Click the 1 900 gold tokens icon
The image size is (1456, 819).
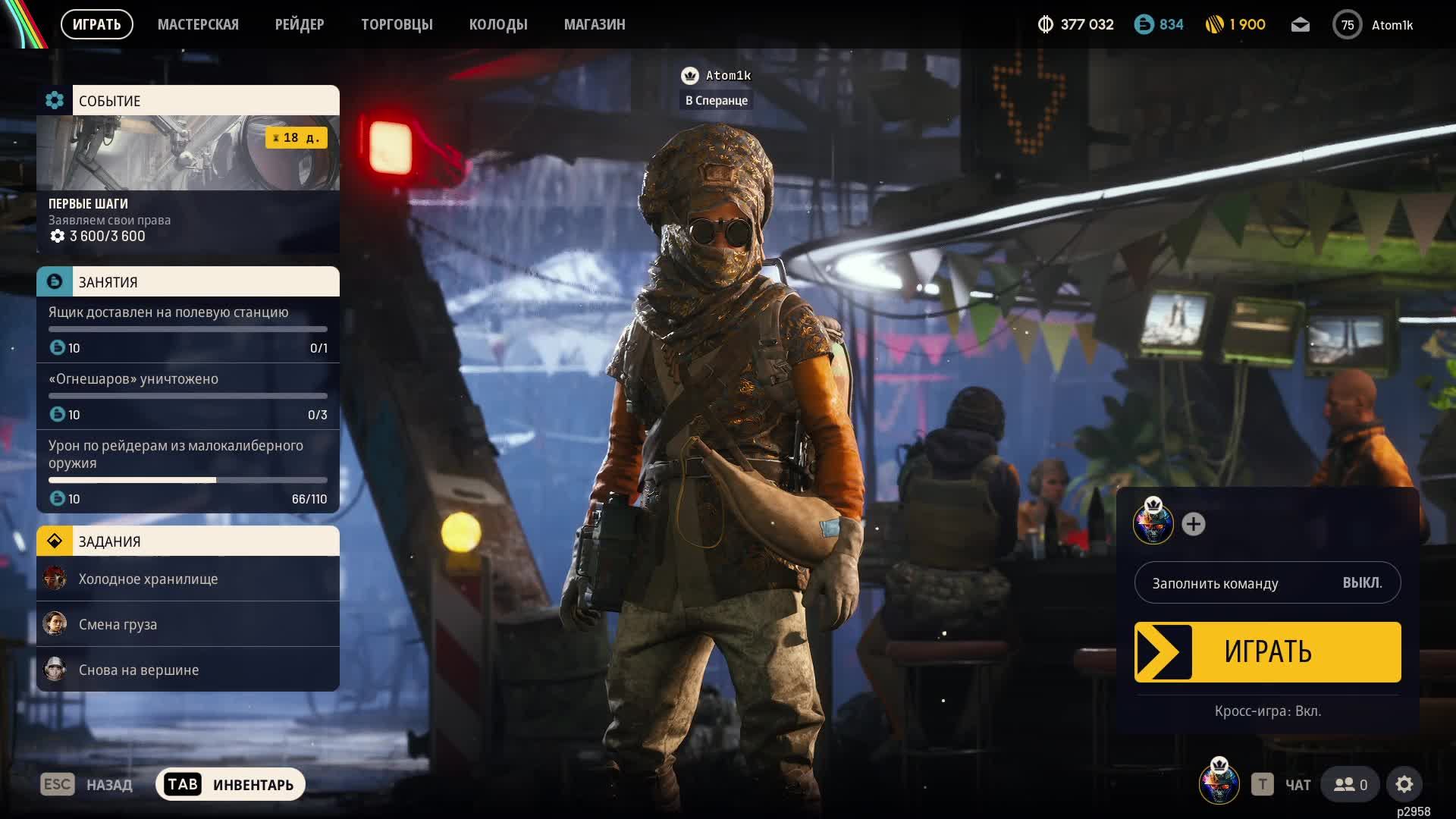coord(1214,25)
